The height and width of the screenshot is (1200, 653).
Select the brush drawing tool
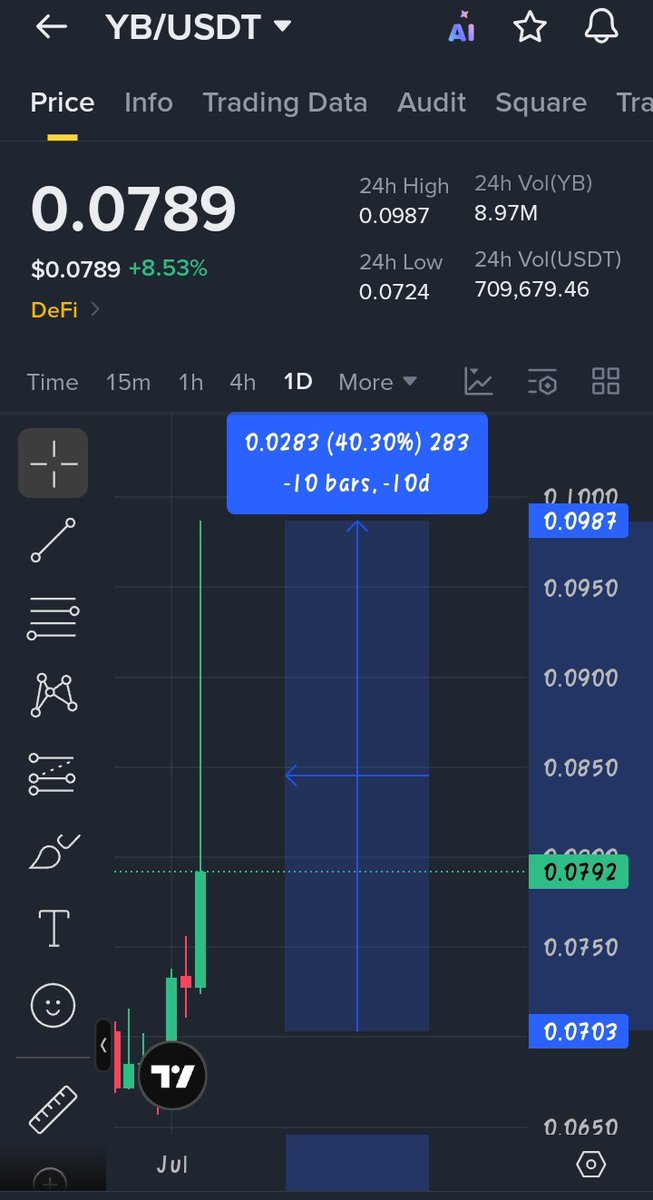tap(55, 851)
